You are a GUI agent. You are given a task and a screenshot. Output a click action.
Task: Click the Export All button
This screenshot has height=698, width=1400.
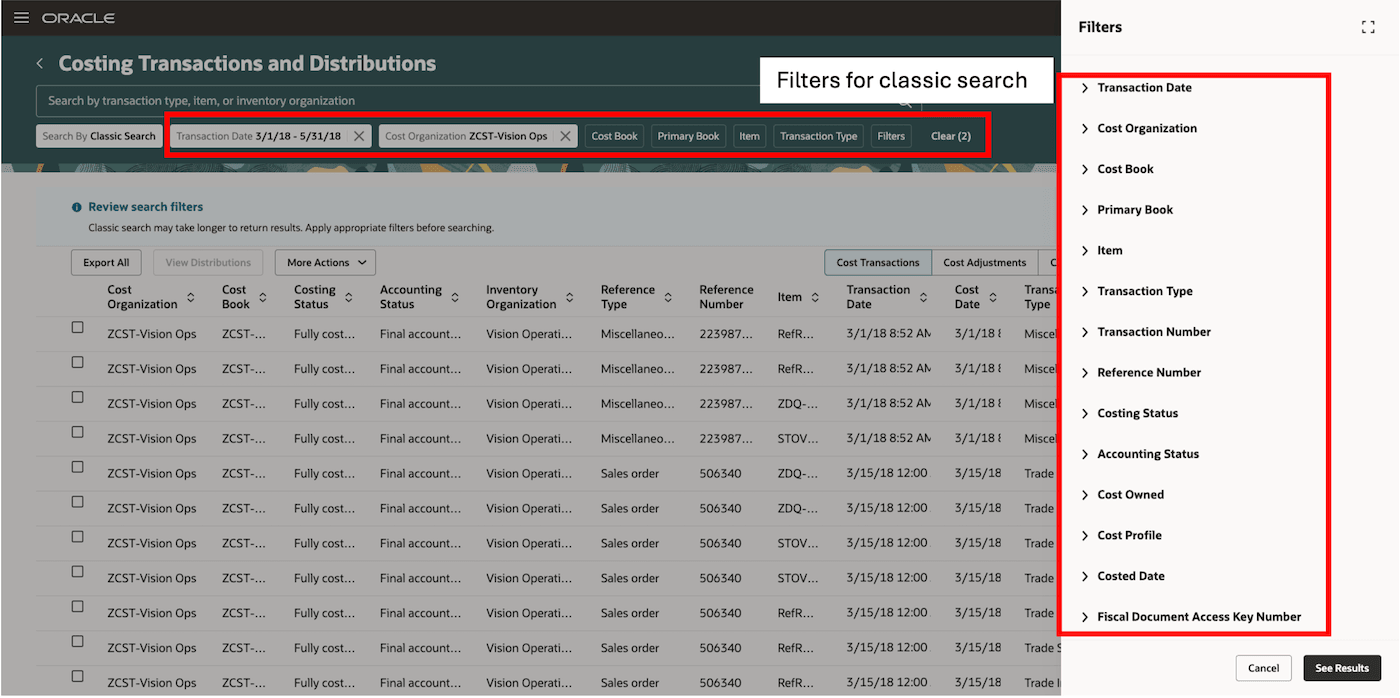coord(106,263)
